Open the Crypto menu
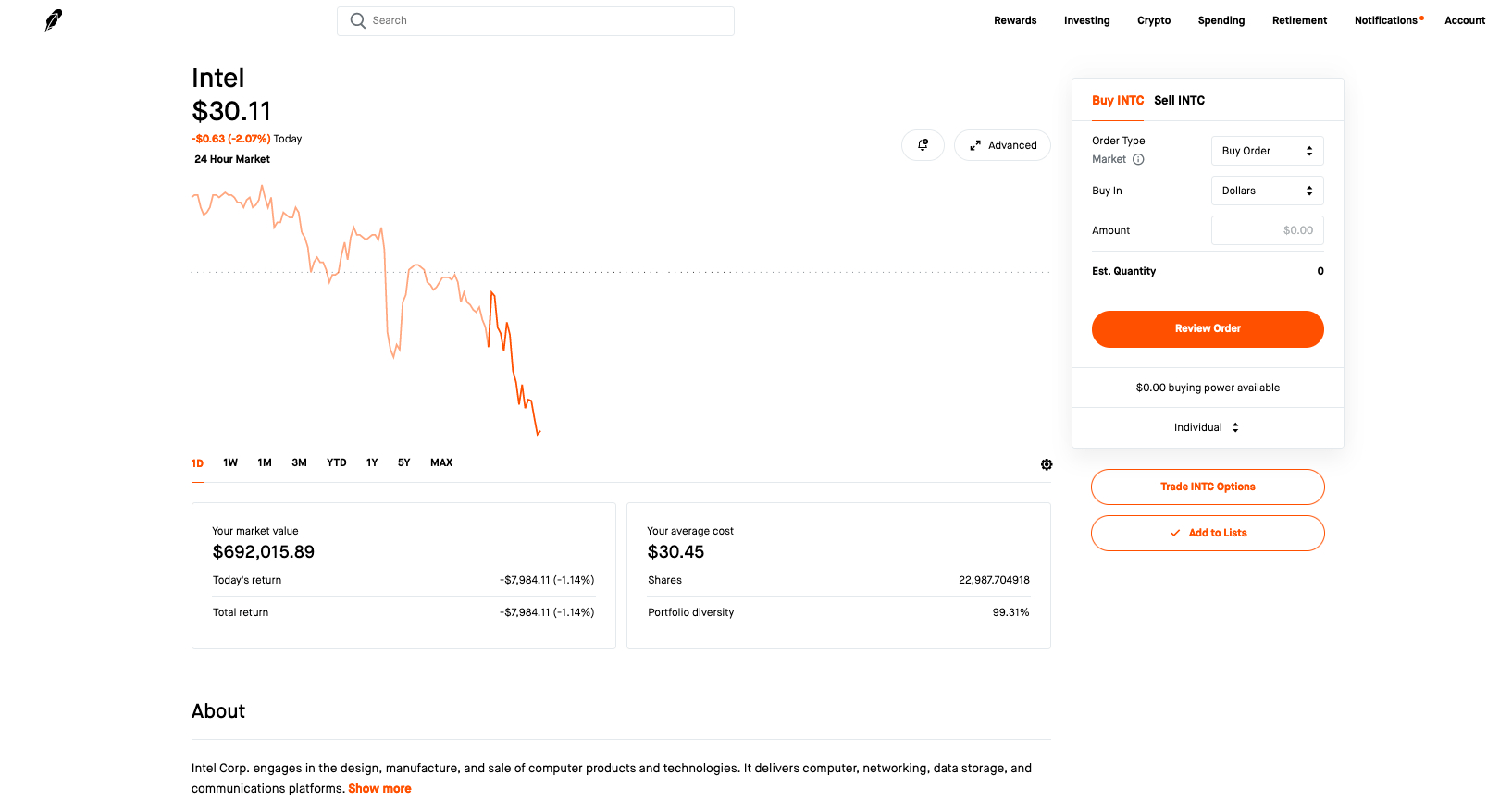The image size is (1512, 801). (1153, 20)
